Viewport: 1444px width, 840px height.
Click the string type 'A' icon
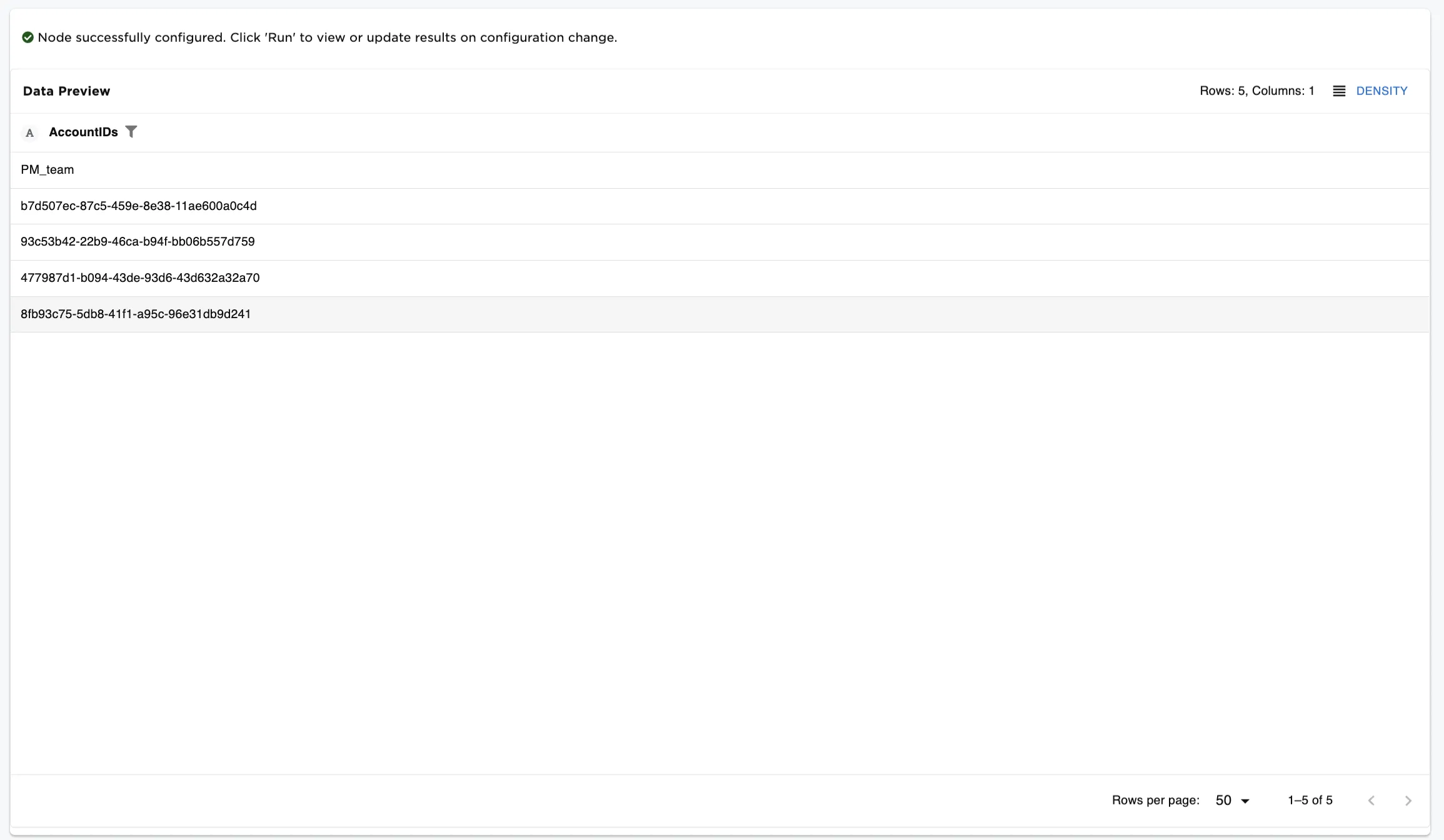pos(29,133)
